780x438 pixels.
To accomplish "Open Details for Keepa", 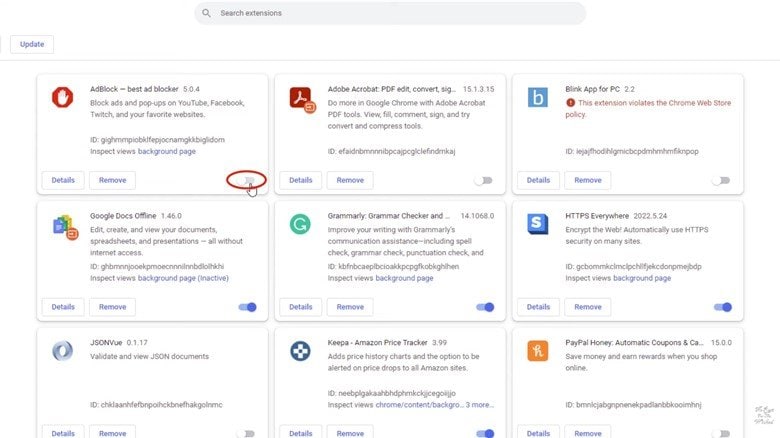I will pos(301,433).
